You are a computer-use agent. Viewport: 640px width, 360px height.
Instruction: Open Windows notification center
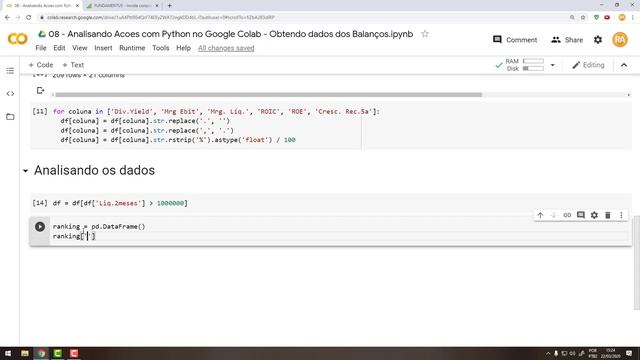tap(629, 353)
